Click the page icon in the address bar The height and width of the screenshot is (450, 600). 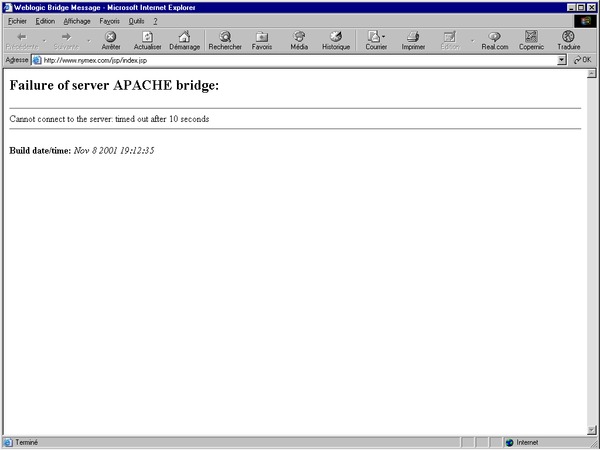click(37, 60)
